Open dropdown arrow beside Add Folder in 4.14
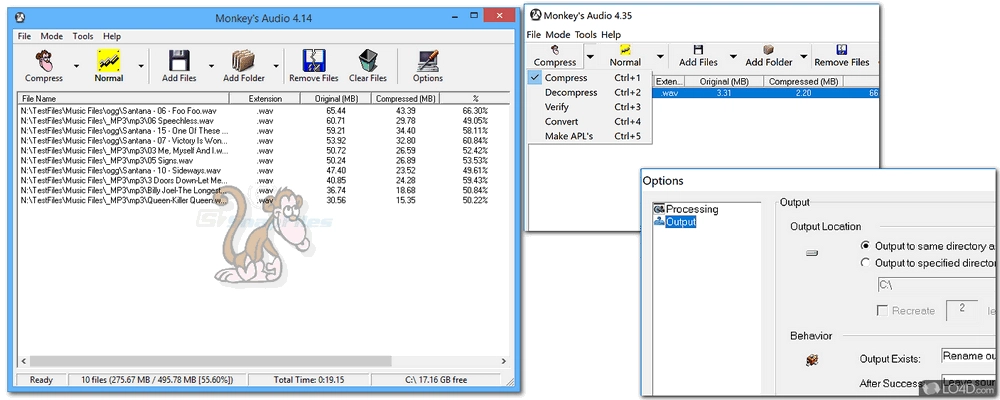This screenshot has height=400, width=1000. click(276, 65)
